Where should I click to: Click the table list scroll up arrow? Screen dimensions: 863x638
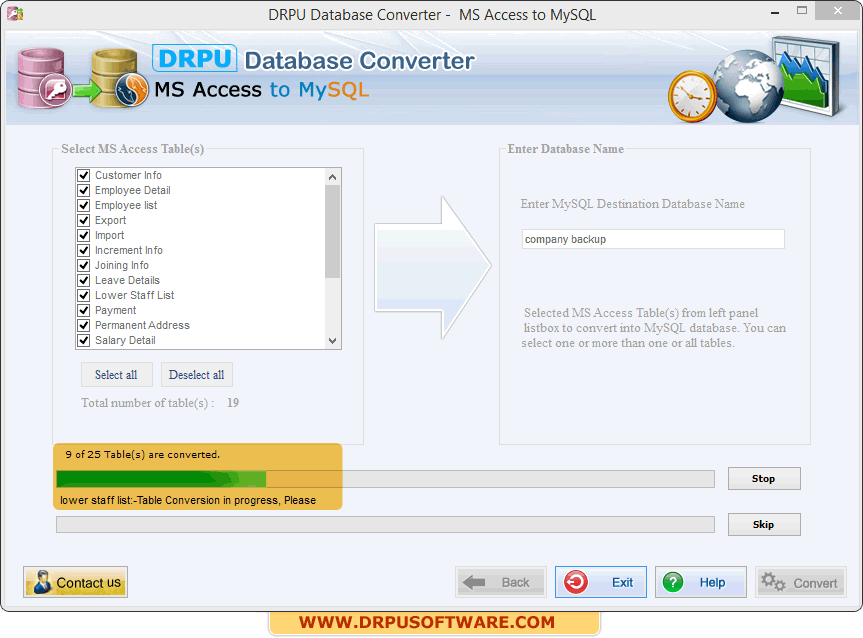coord(332,177)
